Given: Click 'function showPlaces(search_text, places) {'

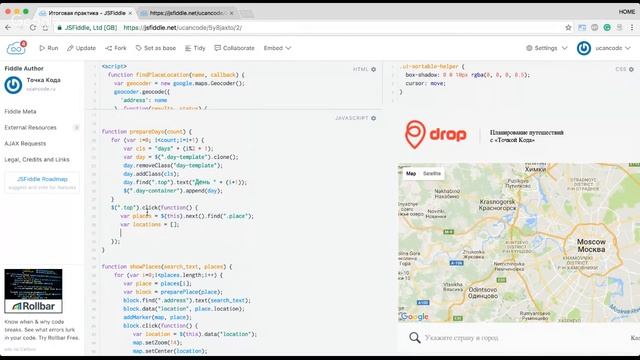Looking at the screenshot, I should (167, 267).
